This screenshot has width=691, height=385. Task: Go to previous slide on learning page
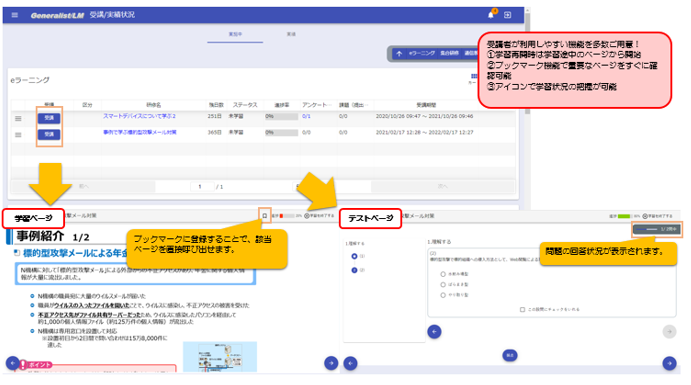(12, 363)
